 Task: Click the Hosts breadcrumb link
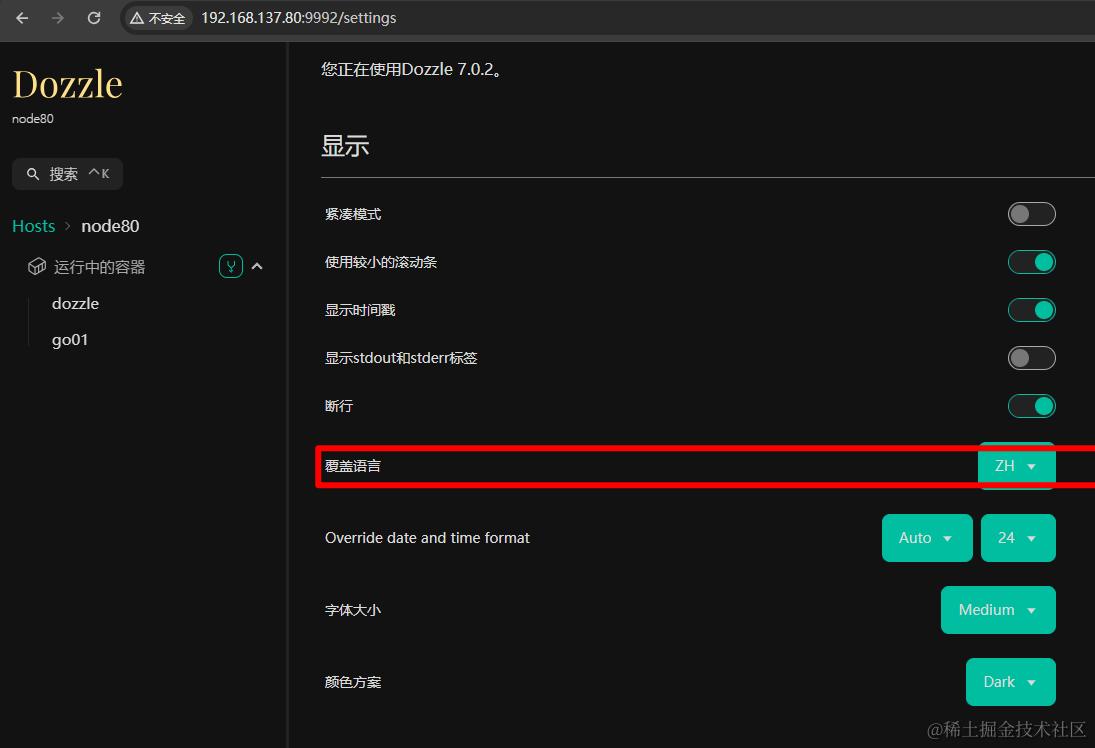[x=32, y=225]
